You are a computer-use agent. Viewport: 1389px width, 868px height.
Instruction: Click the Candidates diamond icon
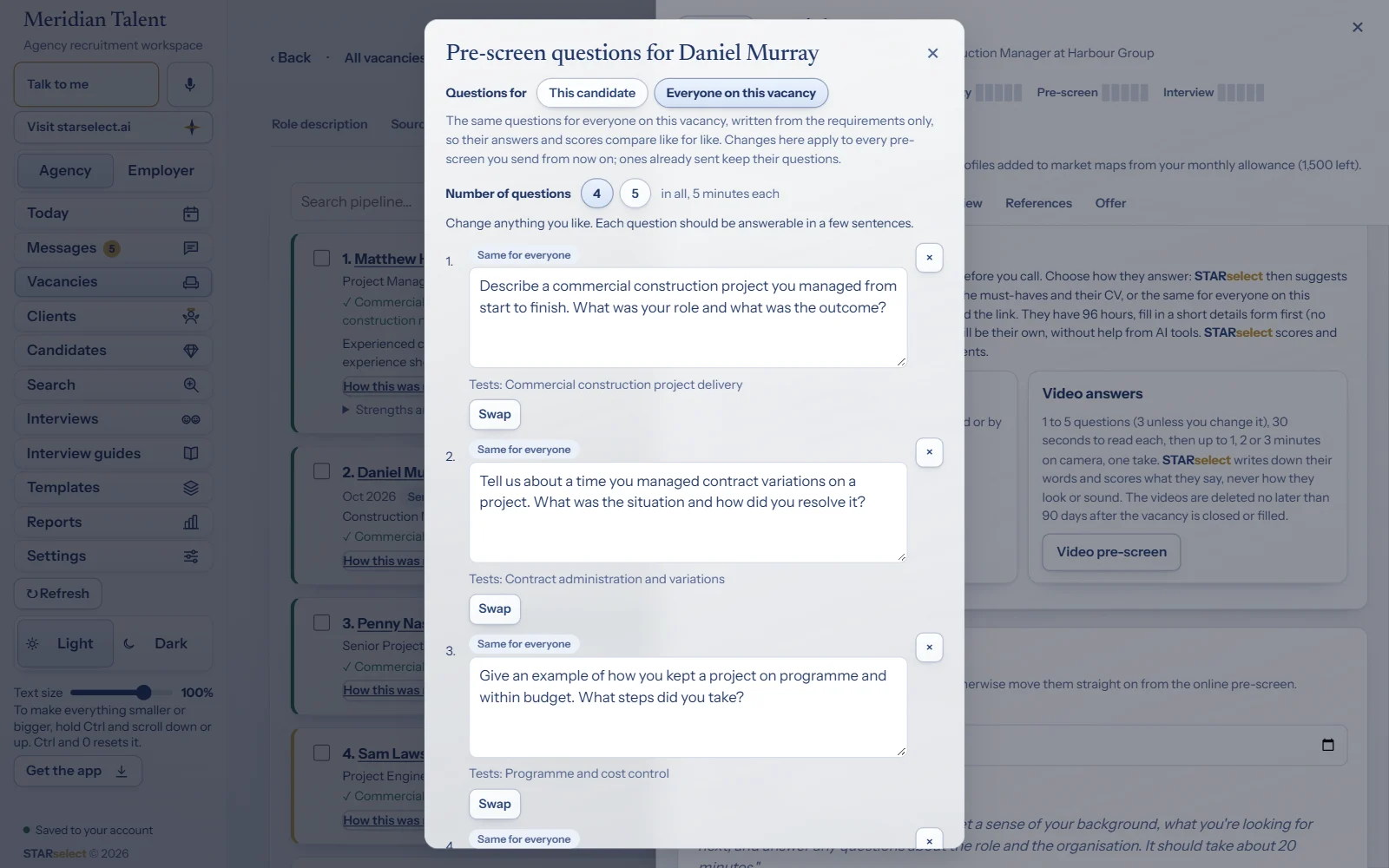coord(191,351)
